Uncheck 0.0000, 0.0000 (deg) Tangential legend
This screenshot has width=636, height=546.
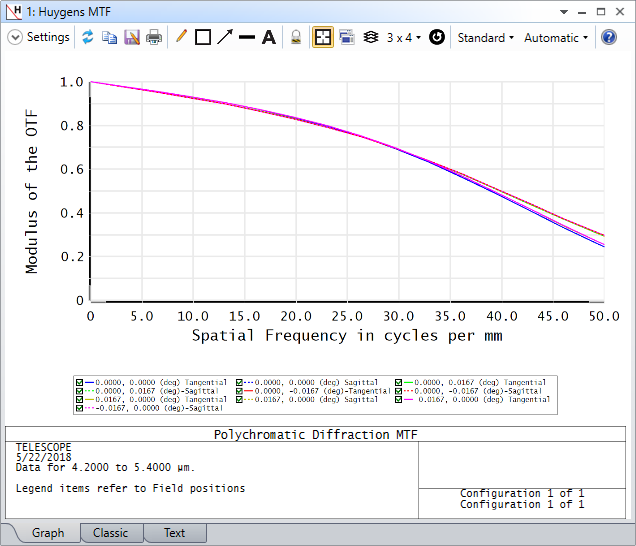pos(80,383)
